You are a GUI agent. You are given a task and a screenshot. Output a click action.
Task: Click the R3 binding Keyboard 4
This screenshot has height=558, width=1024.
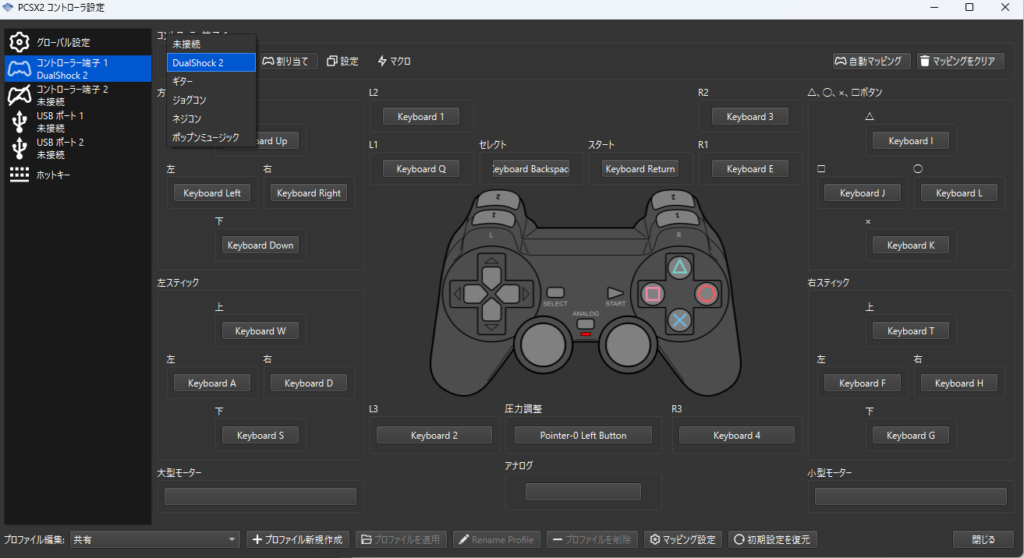point(737,435)
